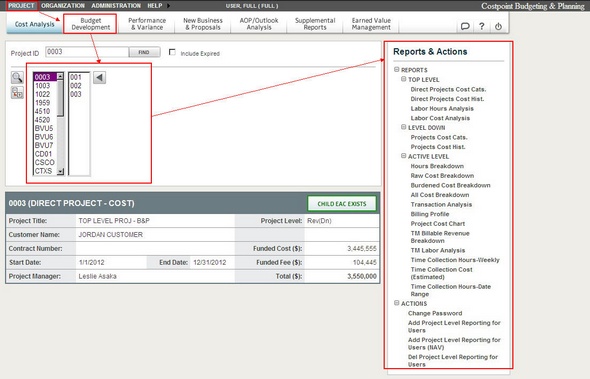Image resolution: width=590 pixels, height=379 pixels.
Task: Open the Burdened Cost Breakdown report
Action: click(450, 185)
